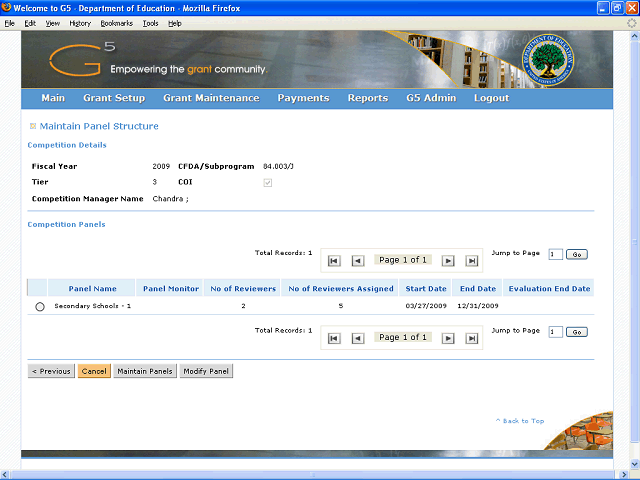Go to first page in lower pager
This screenshot has height=480, width=640.
334,338
